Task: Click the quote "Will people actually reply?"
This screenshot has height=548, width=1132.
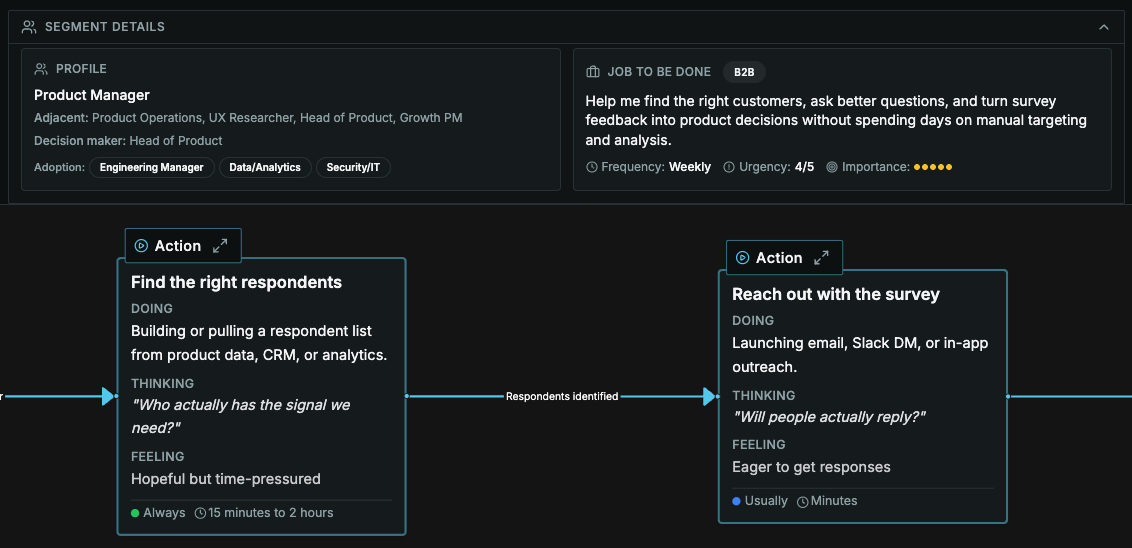Action: coord(829,417)
